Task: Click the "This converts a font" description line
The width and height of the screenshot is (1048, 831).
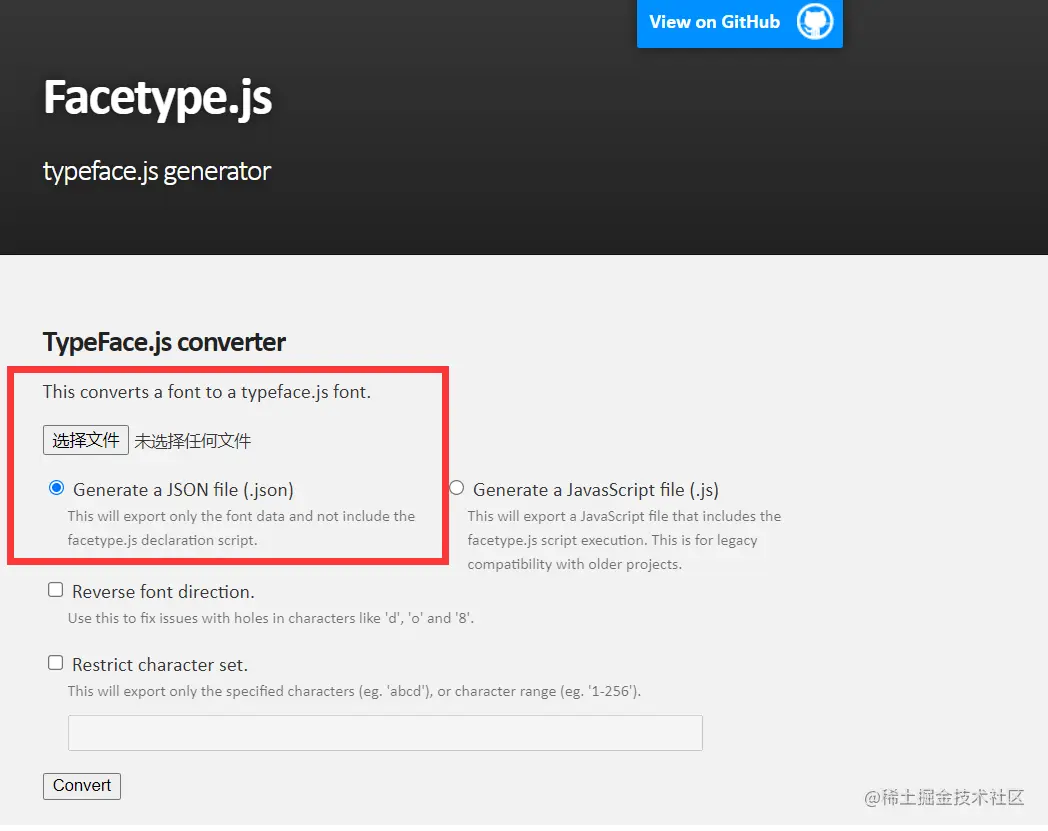Action: (207, 392)
